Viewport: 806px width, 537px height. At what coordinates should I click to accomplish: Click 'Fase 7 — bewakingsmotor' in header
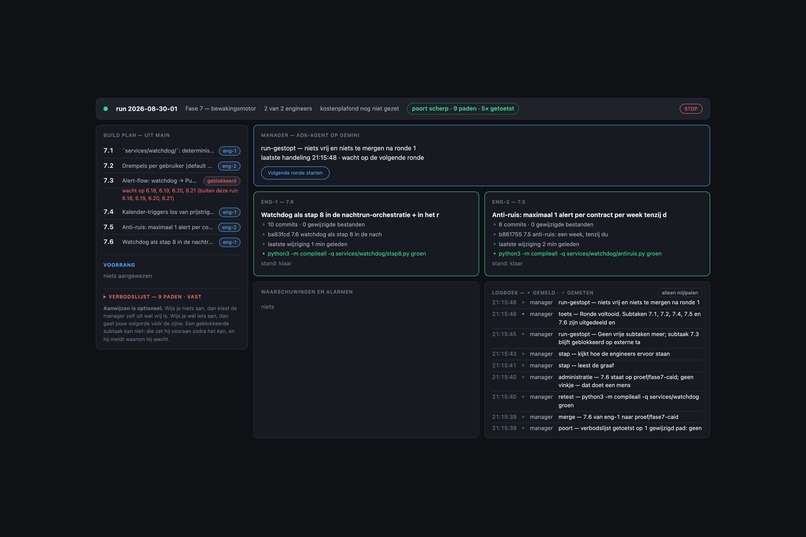coord(221,109)
